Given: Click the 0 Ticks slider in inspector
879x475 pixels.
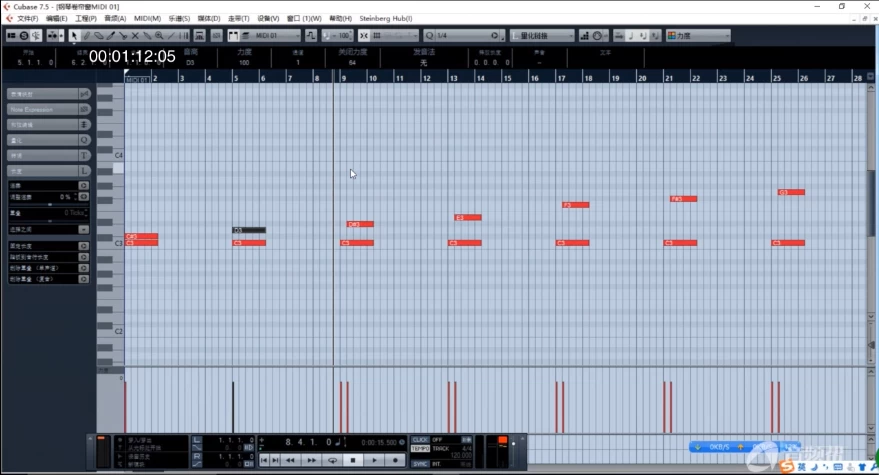Looking at the screenshot, I should click(48, 213).
